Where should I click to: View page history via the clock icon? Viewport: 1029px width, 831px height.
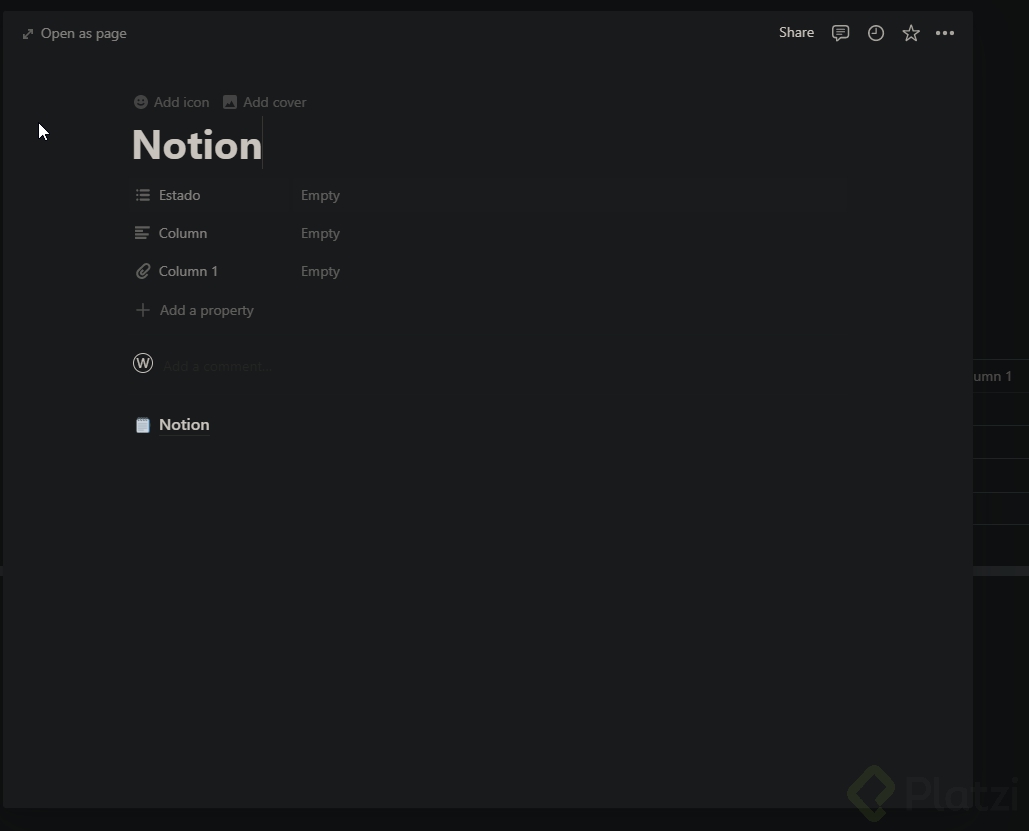click(x=876, y=33)
